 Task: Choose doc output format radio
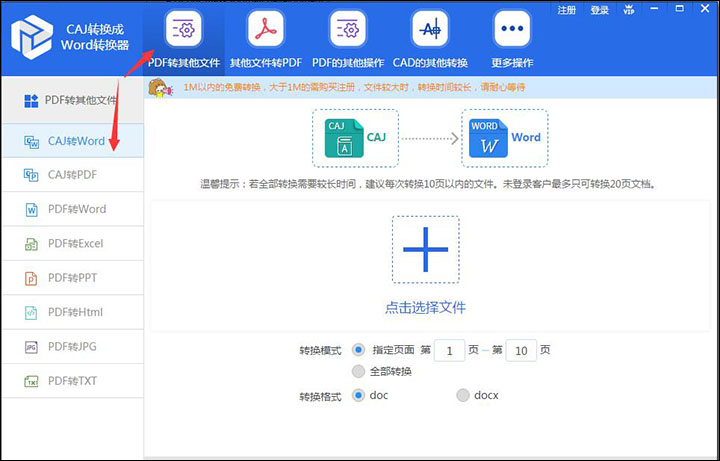tap(358, 395)
